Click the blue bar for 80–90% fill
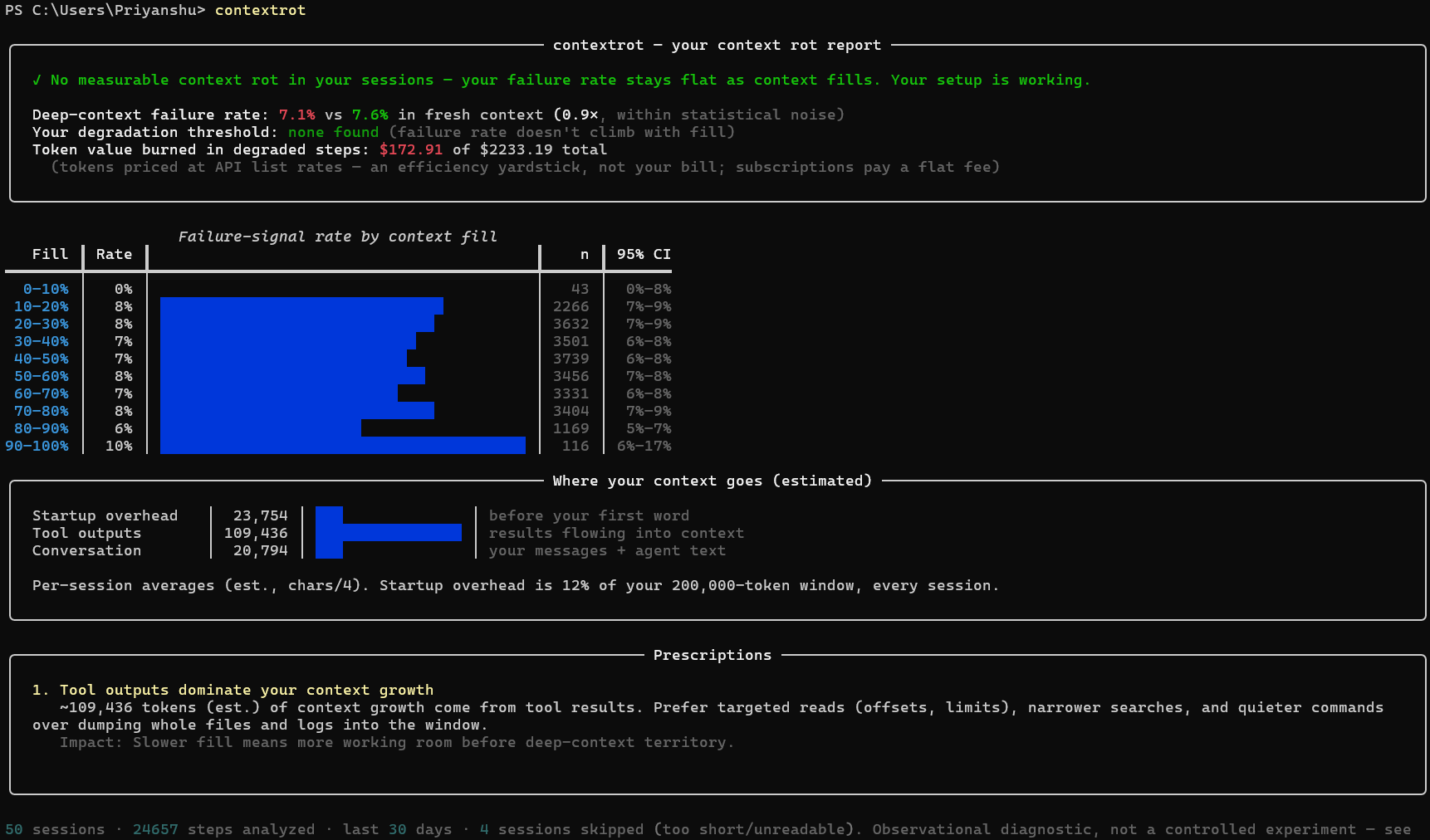 click(261, 428)
